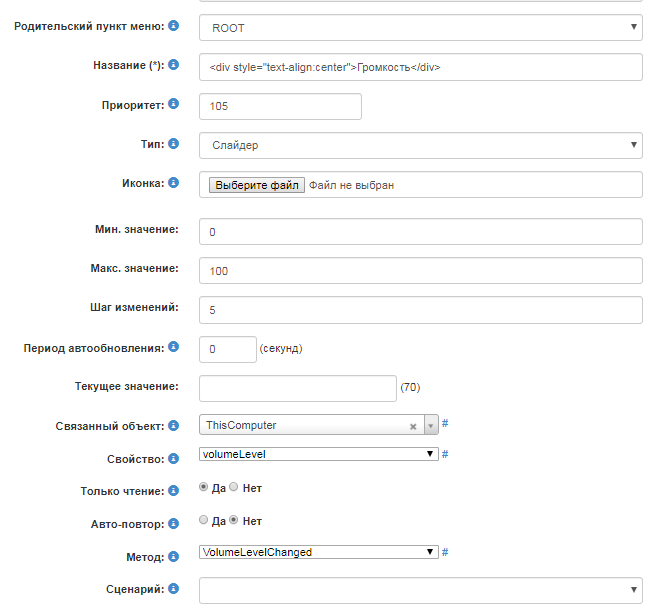Expand the Свойство dropdown with volumeLevel
Image resolution: width=658 pixels, height=611 pixels.
(319, 454)
